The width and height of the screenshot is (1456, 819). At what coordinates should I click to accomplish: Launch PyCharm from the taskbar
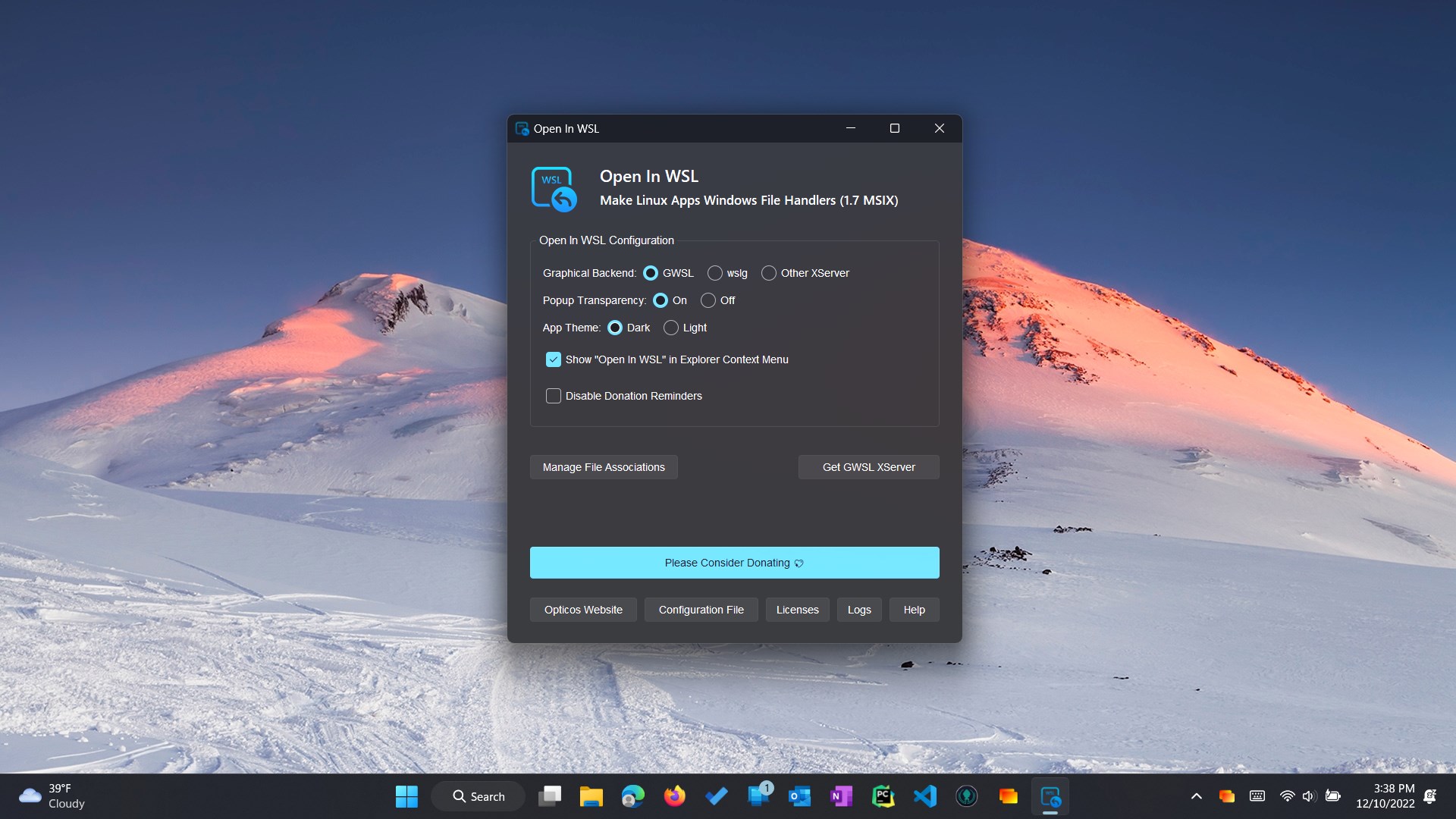coord(883,796)
